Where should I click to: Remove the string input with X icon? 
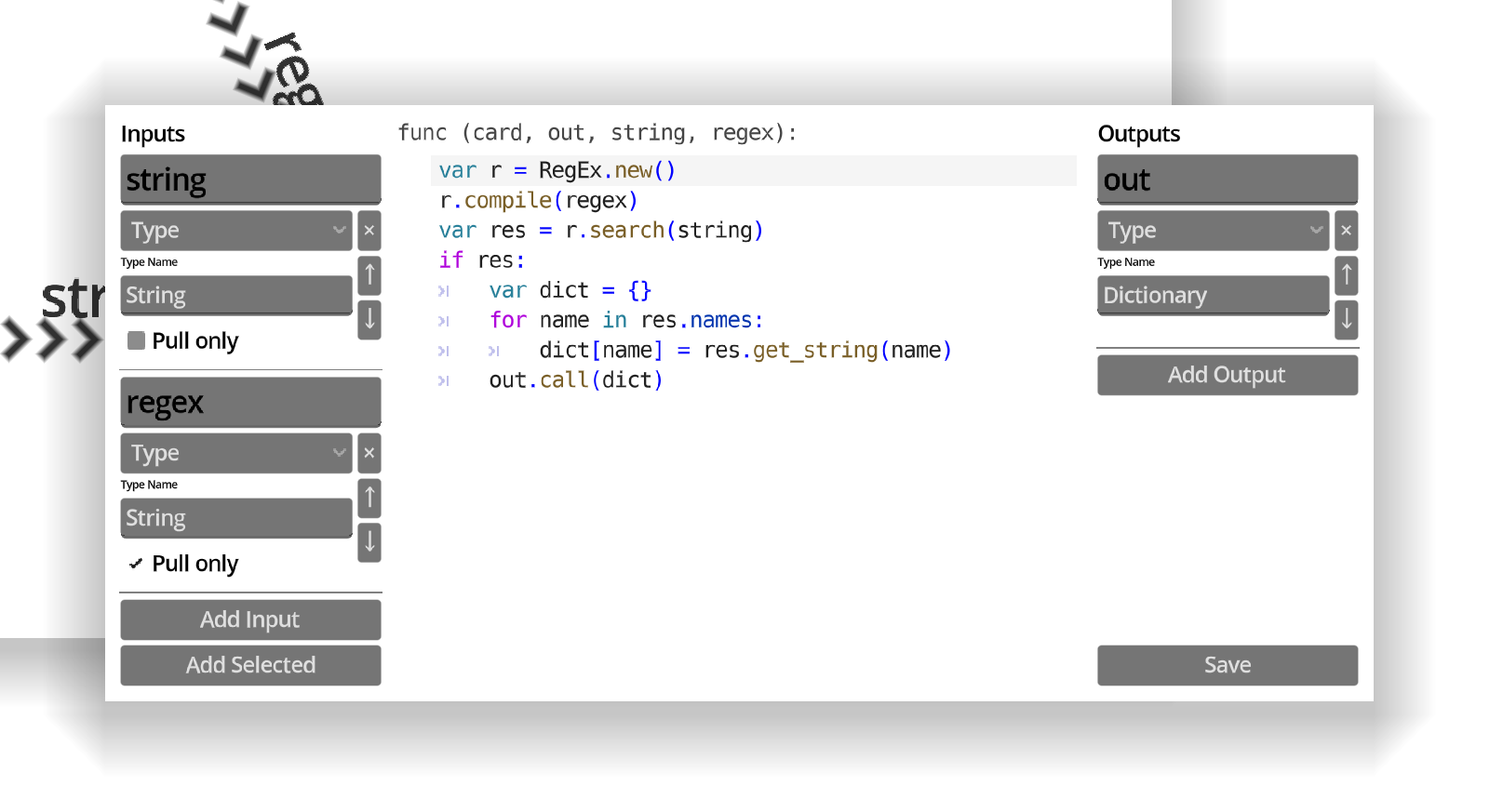point(369,231)
